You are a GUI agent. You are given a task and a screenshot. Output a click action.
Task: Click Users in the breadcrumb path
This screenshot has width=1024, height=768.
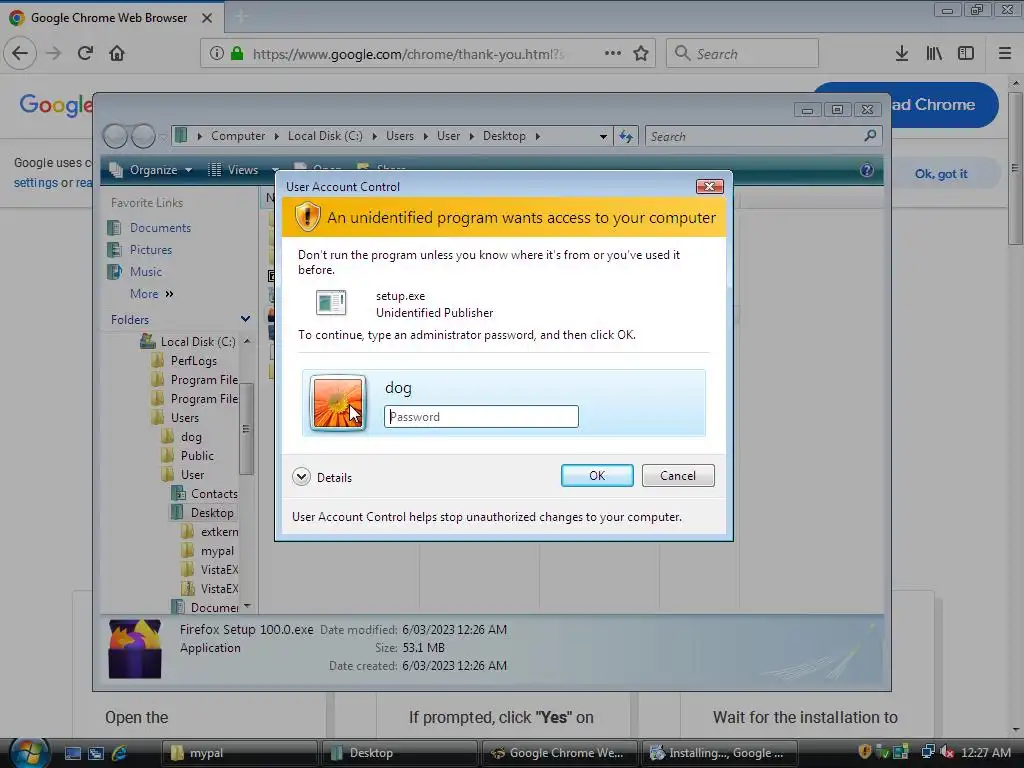click(400, 136)
